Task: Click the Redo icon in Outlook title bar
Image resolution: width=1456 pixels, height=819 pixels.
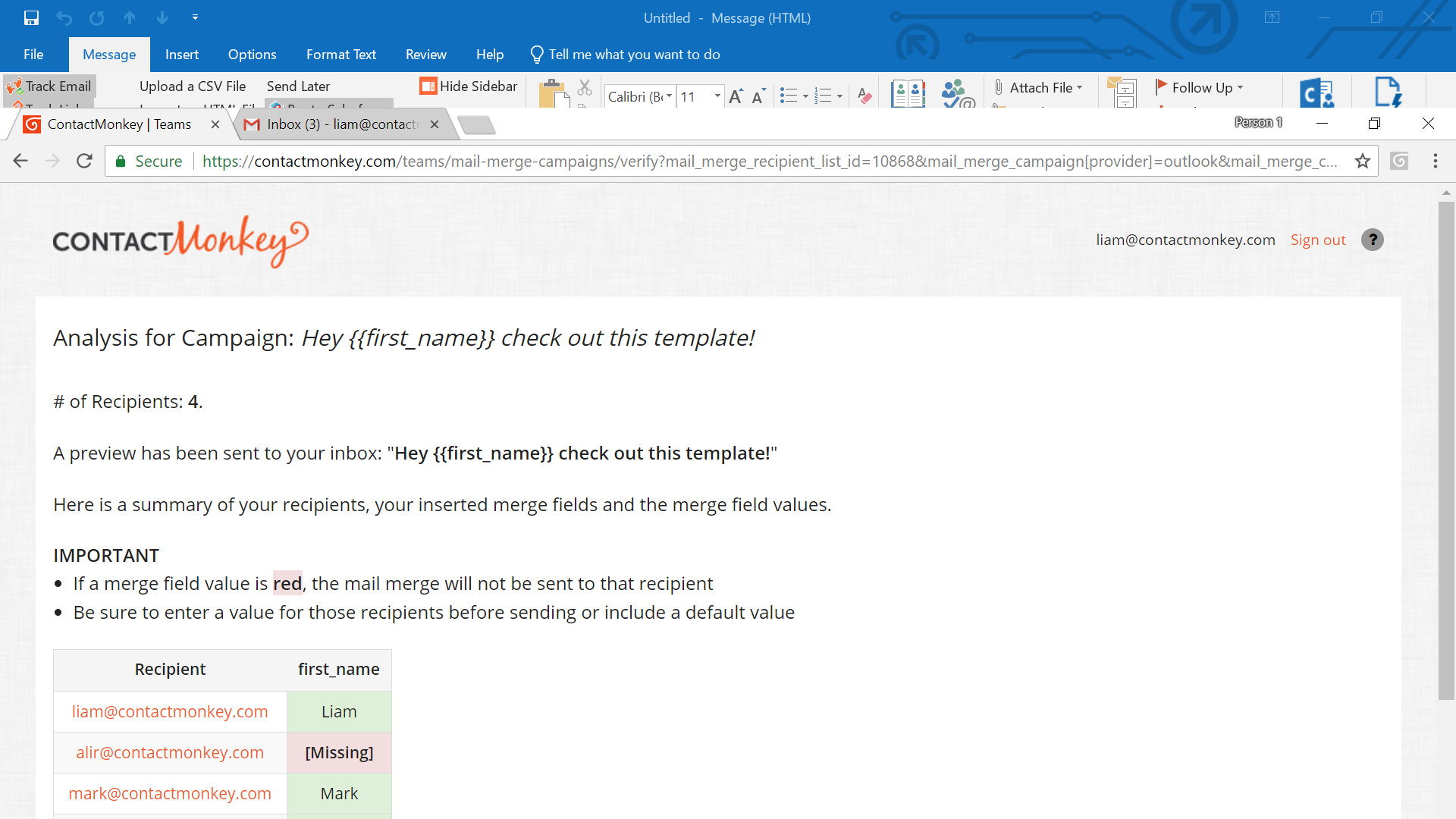Action: [97, 17]
